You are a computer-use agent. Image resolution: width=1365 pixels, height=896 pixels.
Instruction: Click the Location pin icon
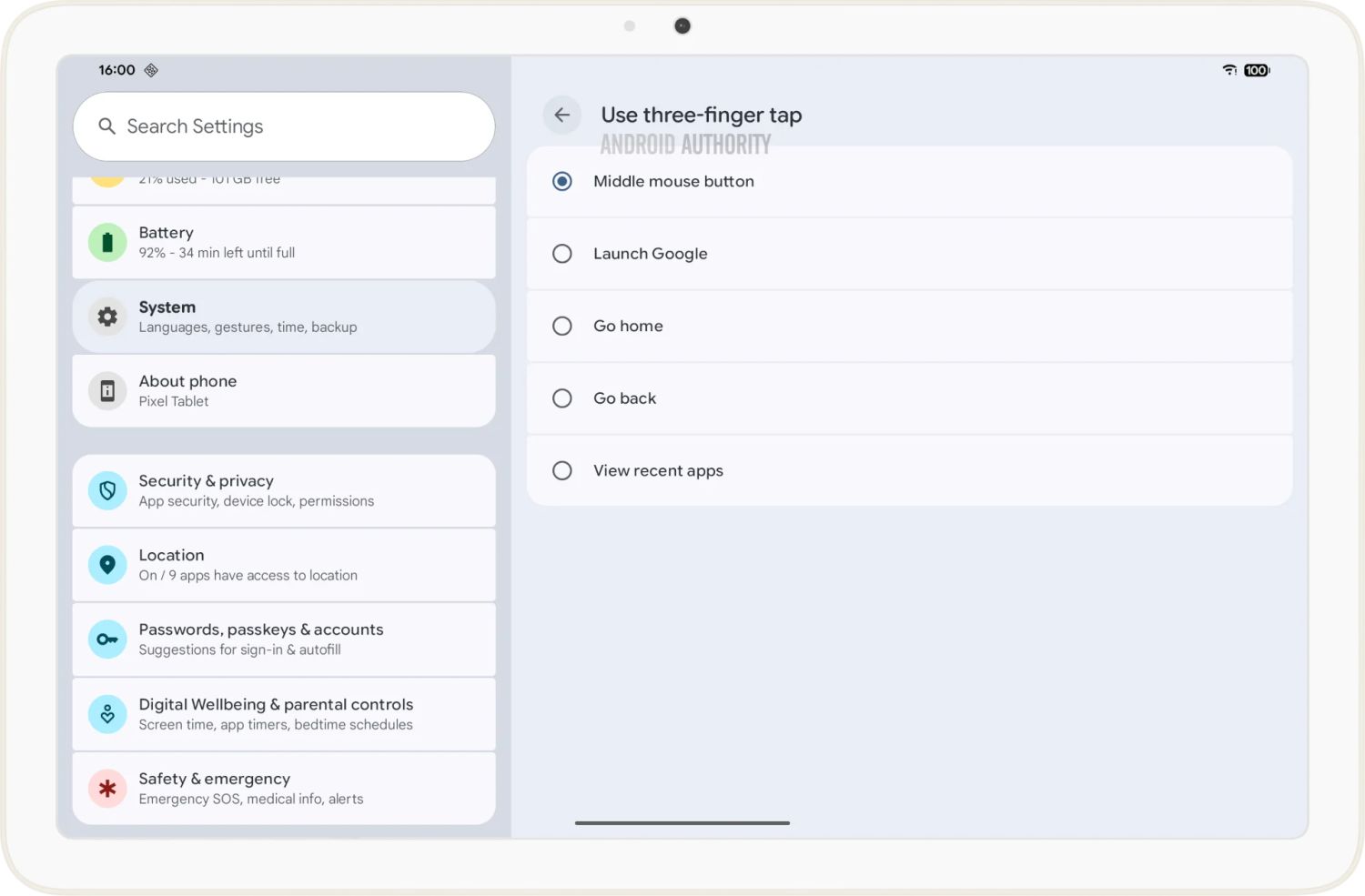point(107,565)
